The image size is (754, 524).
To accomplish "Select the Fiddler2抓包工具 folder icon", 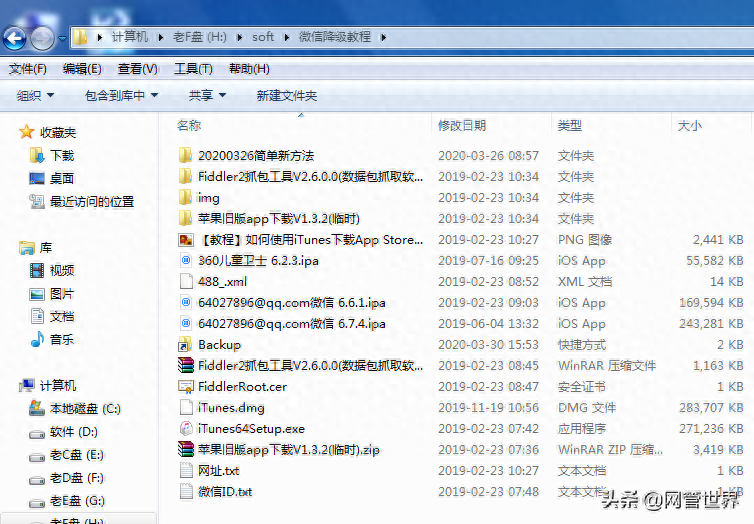I will pyautogui.click(x=186, y=176).
